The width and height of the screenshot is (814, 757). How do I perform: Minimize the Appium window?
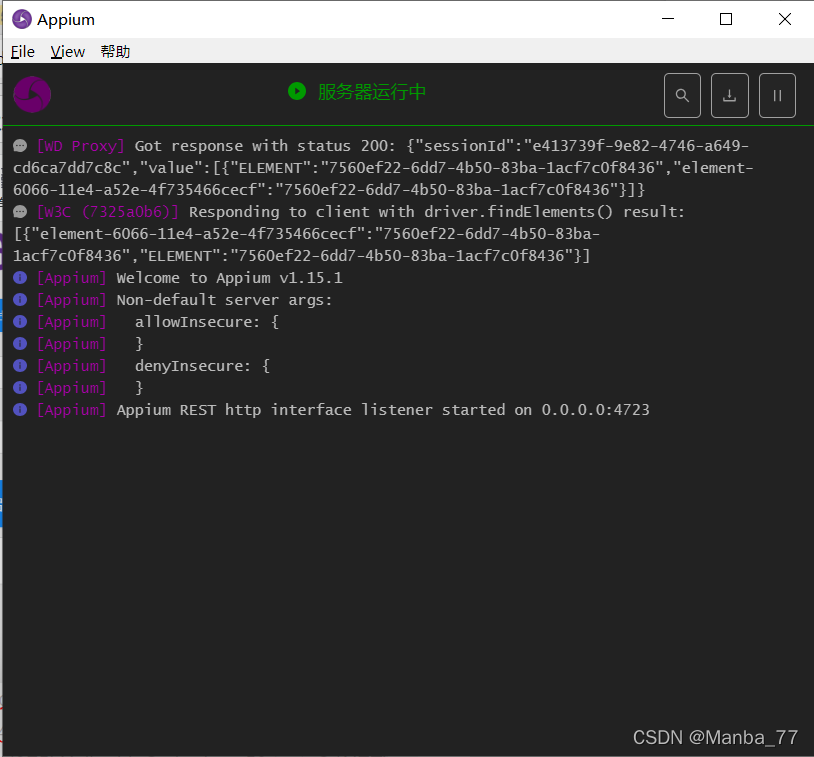[668, 19]
